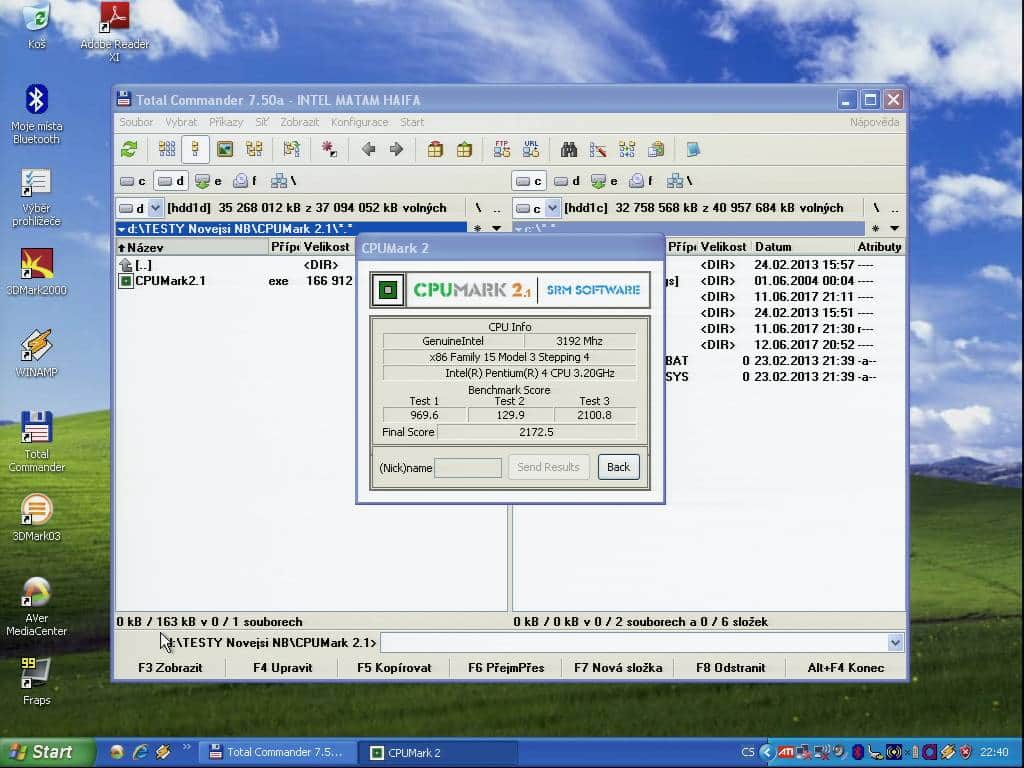Open right panel directory hotlist asterisk

(x=875, y=229)
